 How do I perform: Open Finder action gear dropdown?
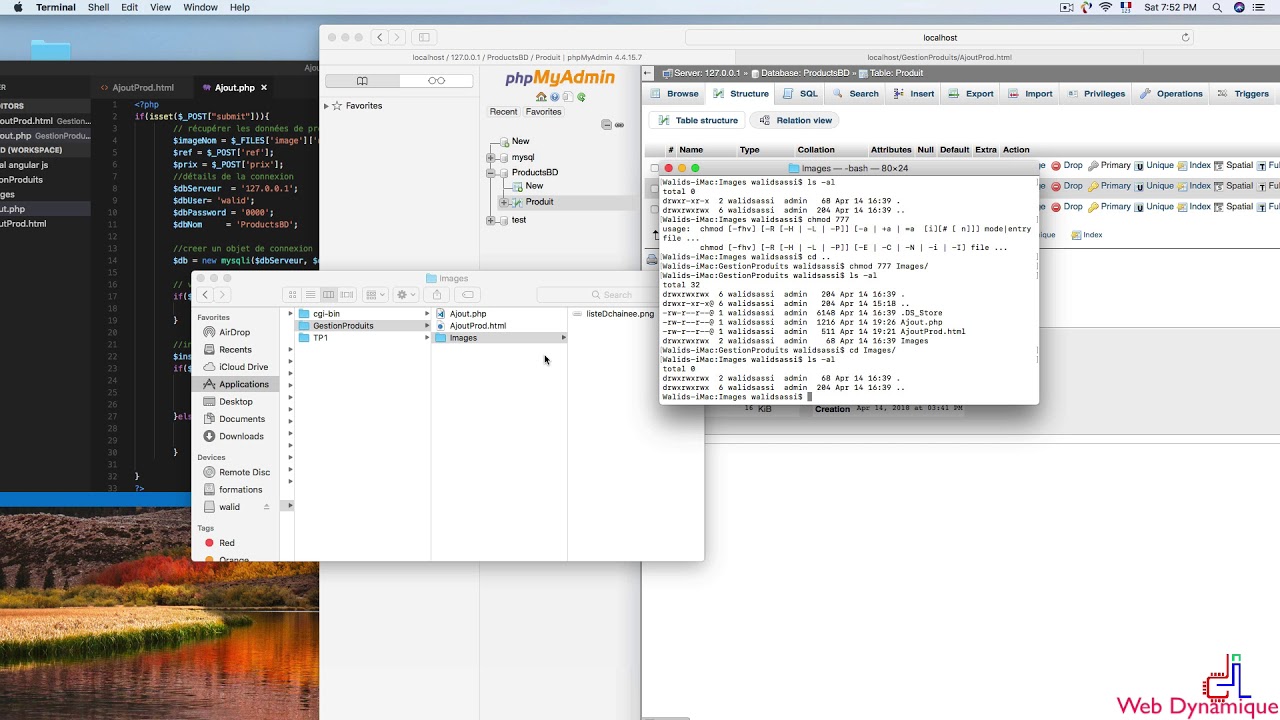406,295
